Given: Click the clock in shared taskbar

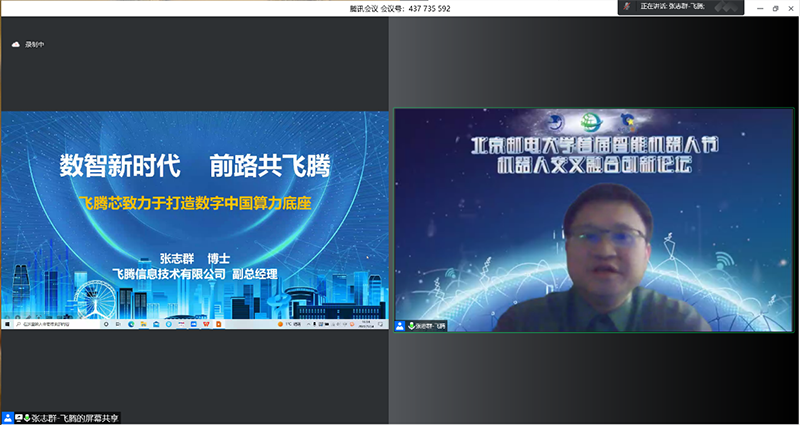Looking at the screenshot, I should click(x=366, y=324).
